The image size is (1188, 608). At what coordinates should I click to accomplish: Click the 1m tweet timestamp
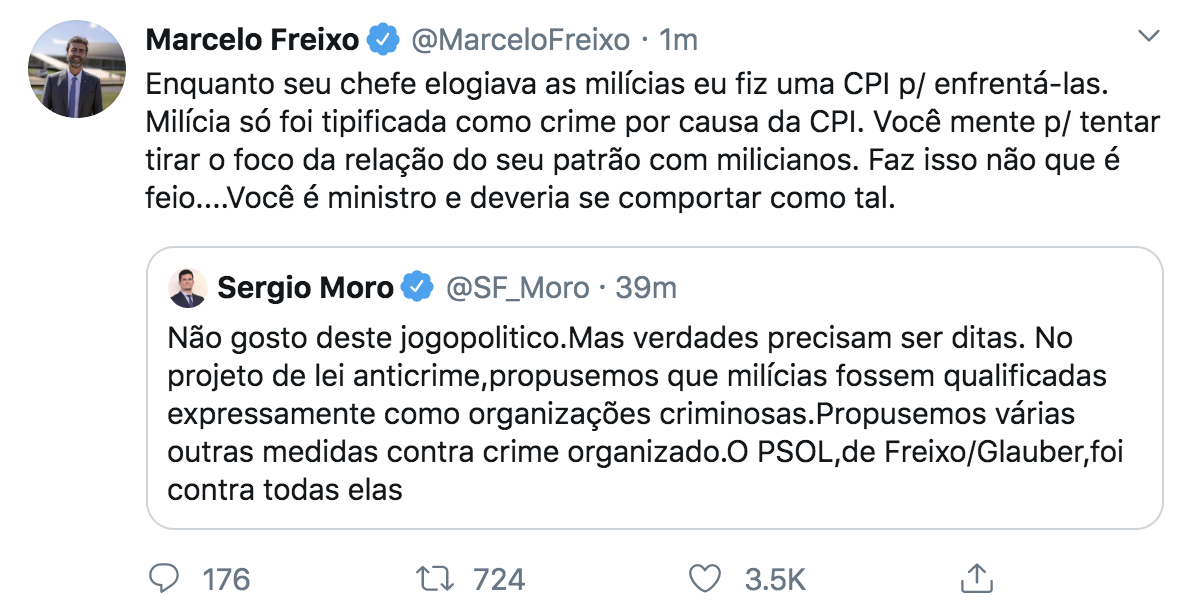point(678,41)
